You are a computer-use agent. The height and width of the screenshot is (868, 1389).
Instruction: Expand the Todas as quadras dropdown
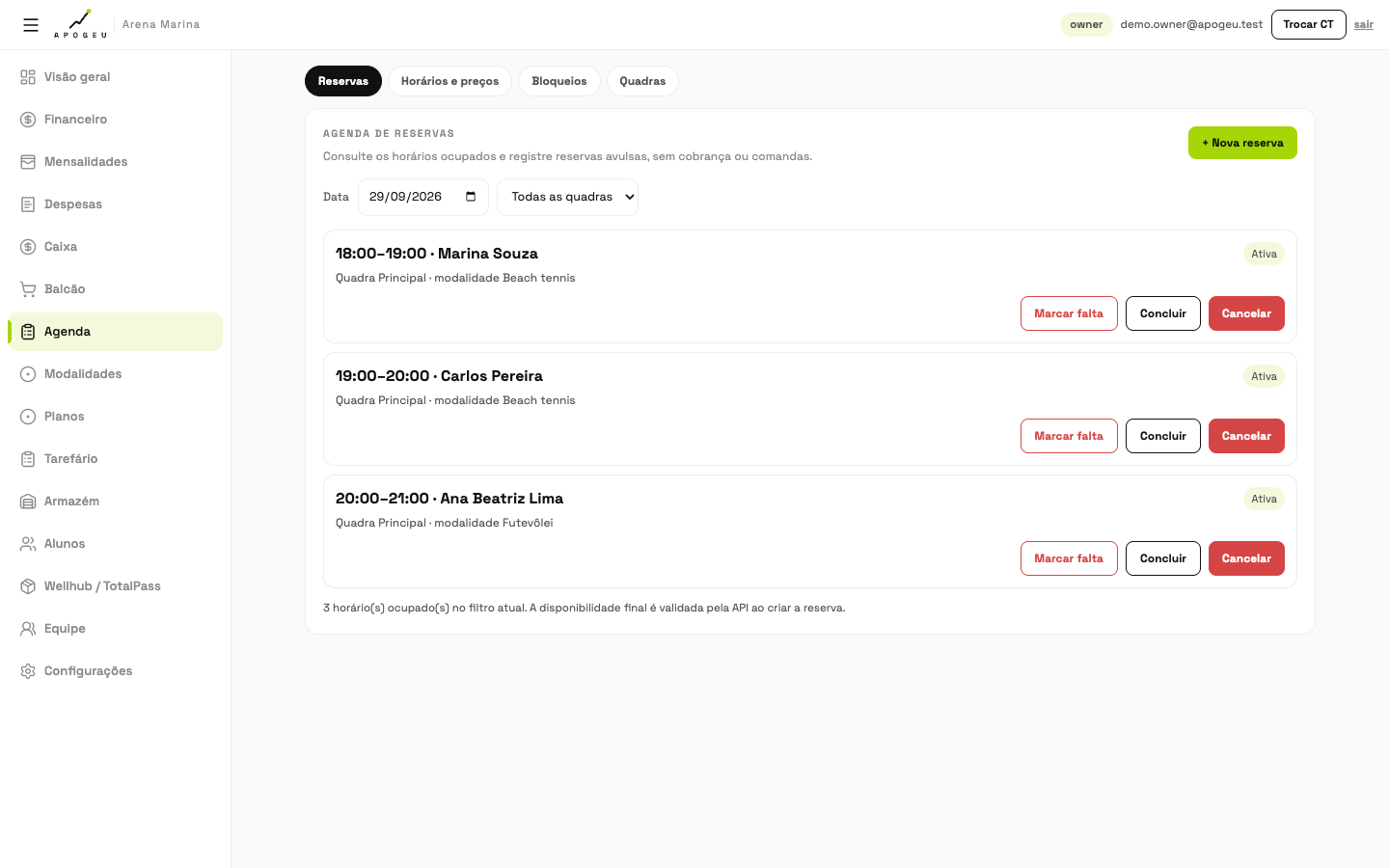pos(567,197)
